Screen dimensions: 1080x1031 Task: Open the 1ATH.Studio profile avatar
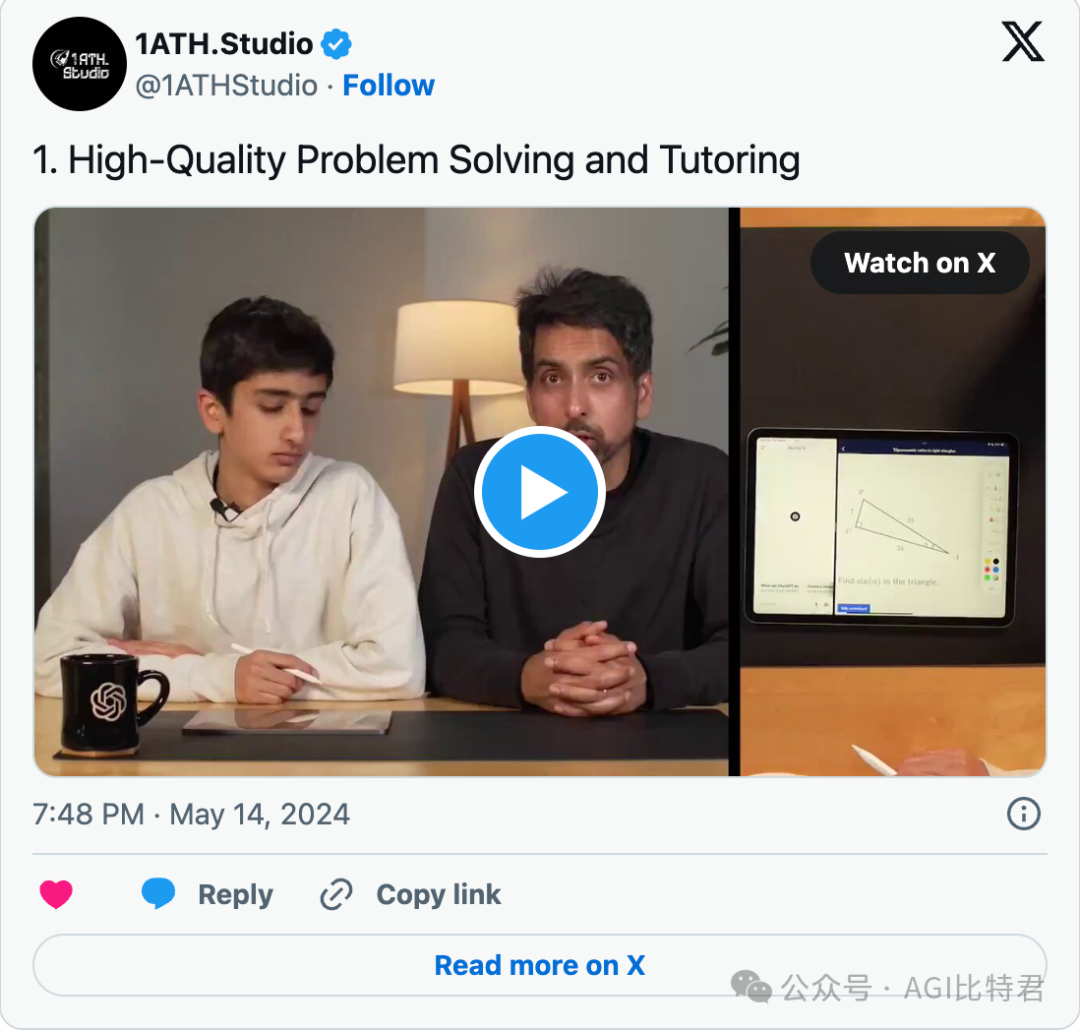tap(79, 64)
